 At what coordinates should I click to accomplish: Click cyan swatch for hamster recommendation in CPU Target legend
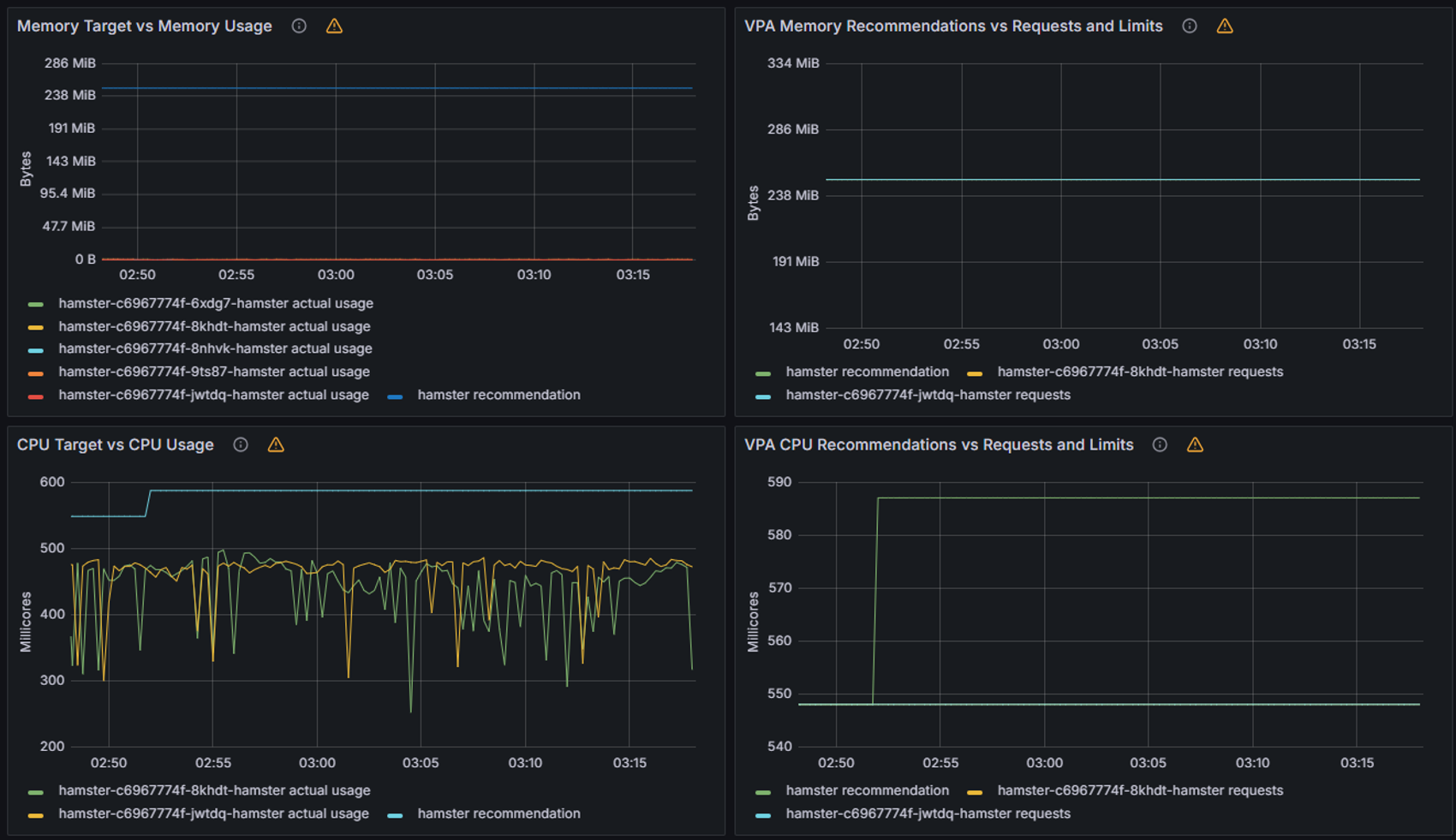pos(395,815)
